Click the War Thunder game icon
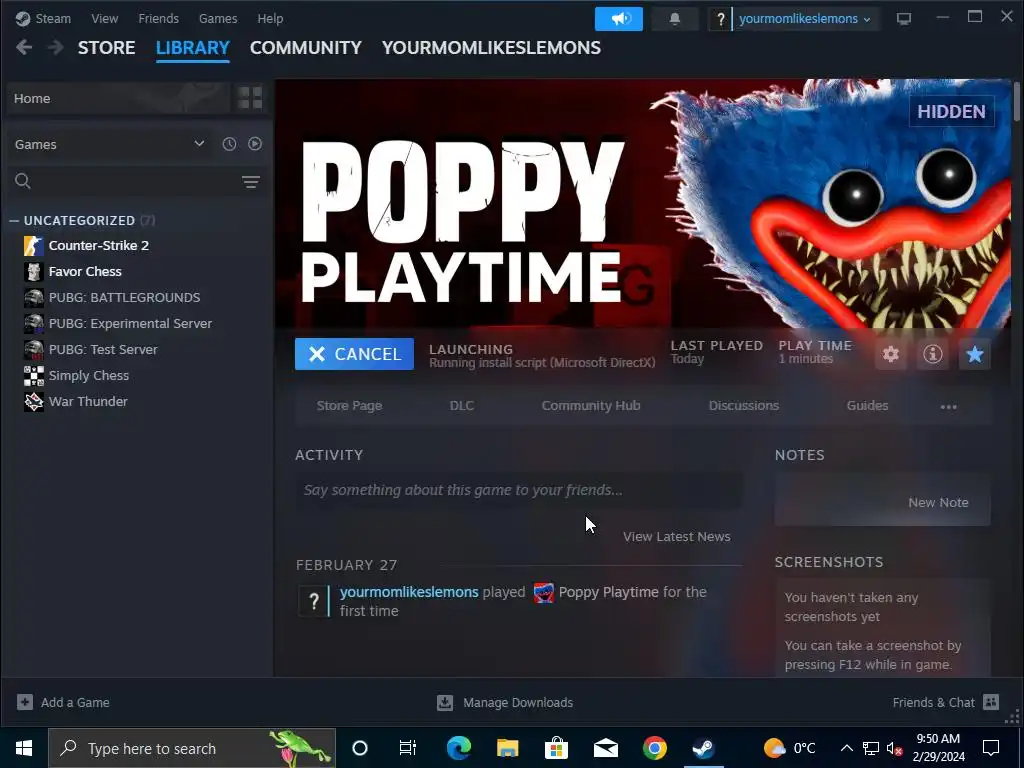The width and height of the screenshot is (1024, 768). tap(34, 402)
